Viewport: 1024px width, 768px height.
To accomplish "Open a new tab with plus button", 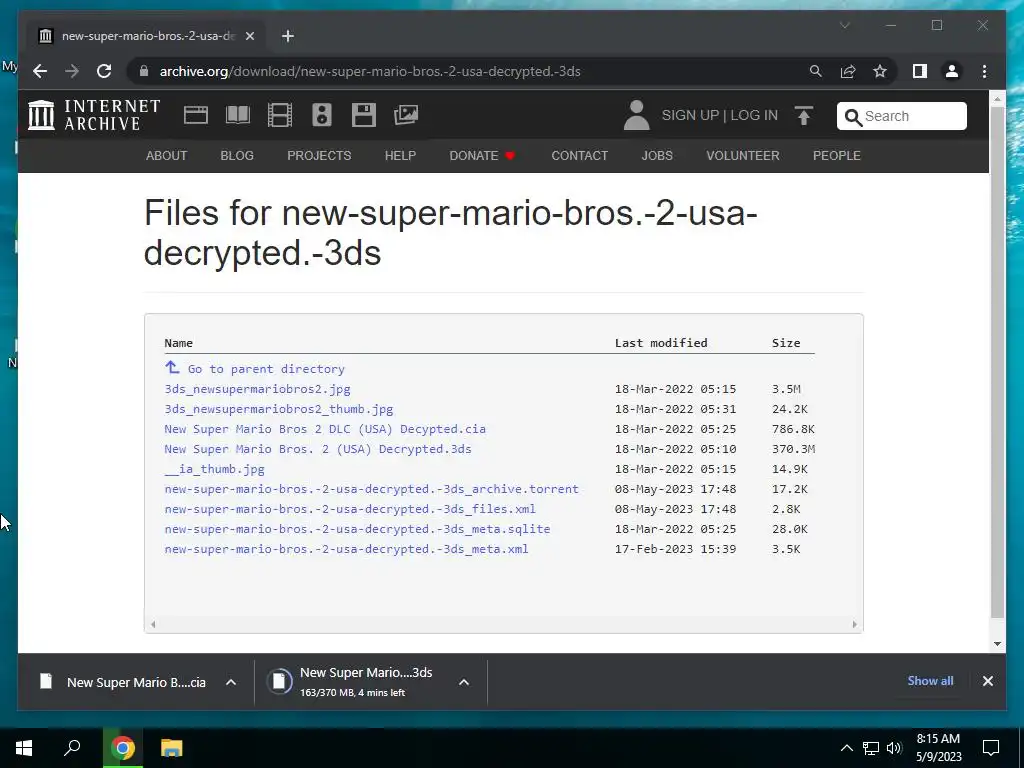I will click(288, 36).
